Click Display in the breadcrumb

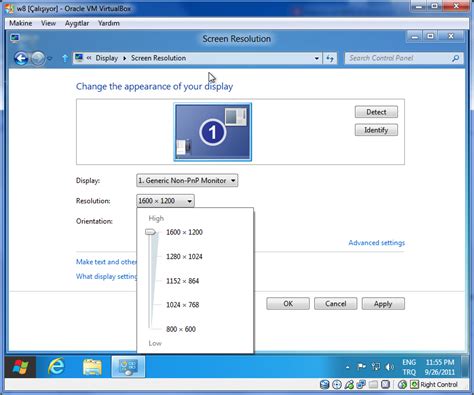click(107, 58)
